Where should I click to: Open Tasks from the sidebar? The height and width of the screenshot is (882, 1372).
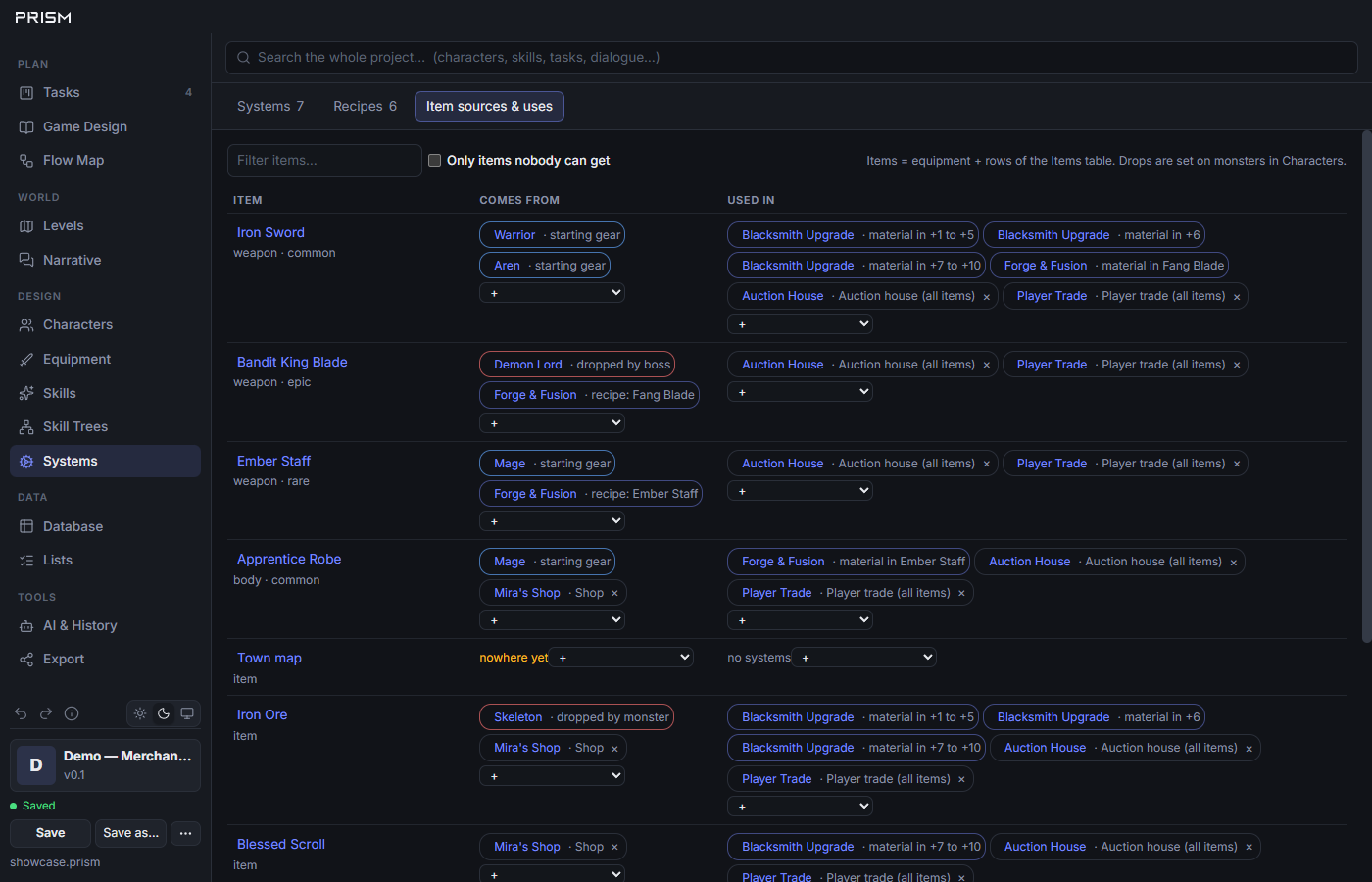coord(105,92)
